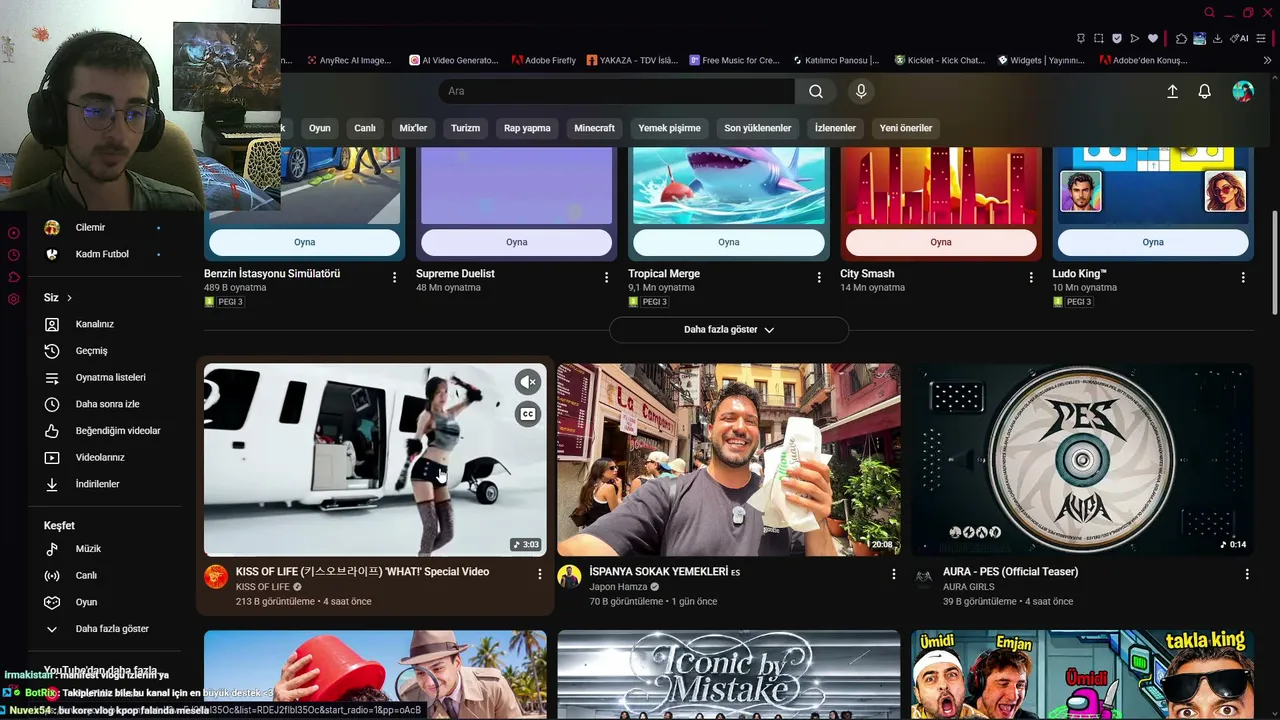Click Oyna under Tropical Merge
The width and height of the screenshot is (1280, 720).
point(729,242)
